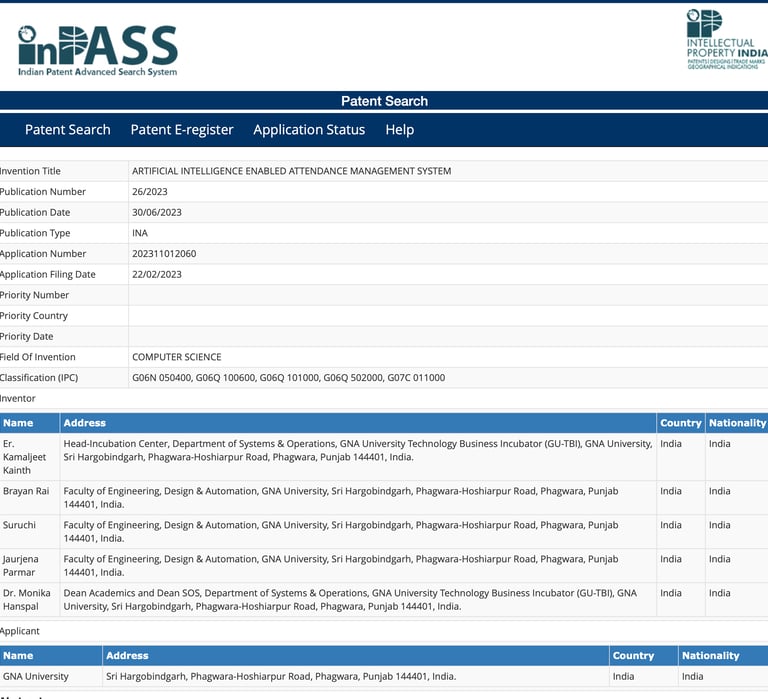This screenshot has width=768, height=699.
Task: Select inventor Dr. Monika Hanspal
Action: [26, 600]
